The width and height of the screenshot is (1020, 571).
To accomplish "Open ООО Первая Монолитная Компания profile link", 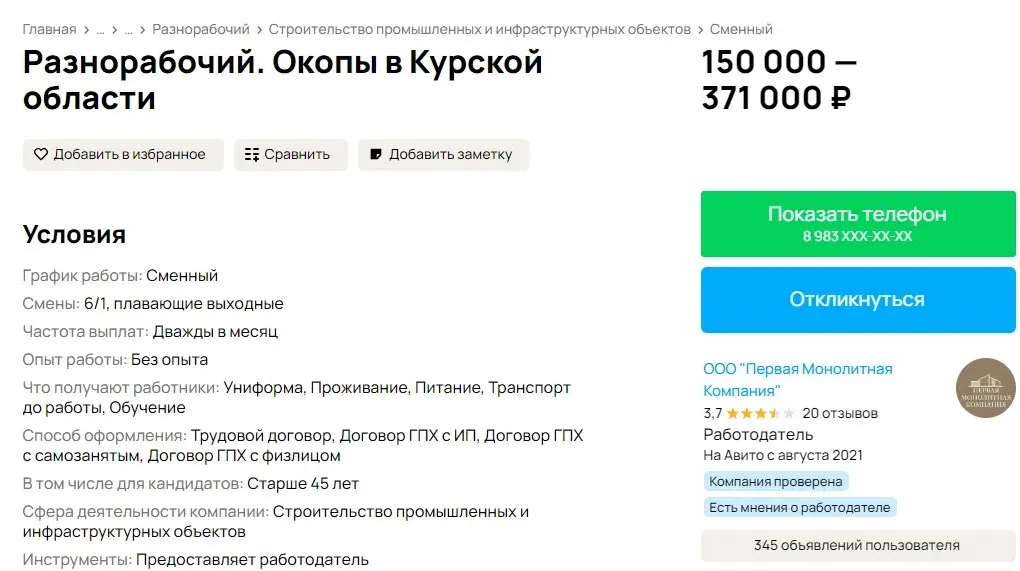I will [797, 380].
